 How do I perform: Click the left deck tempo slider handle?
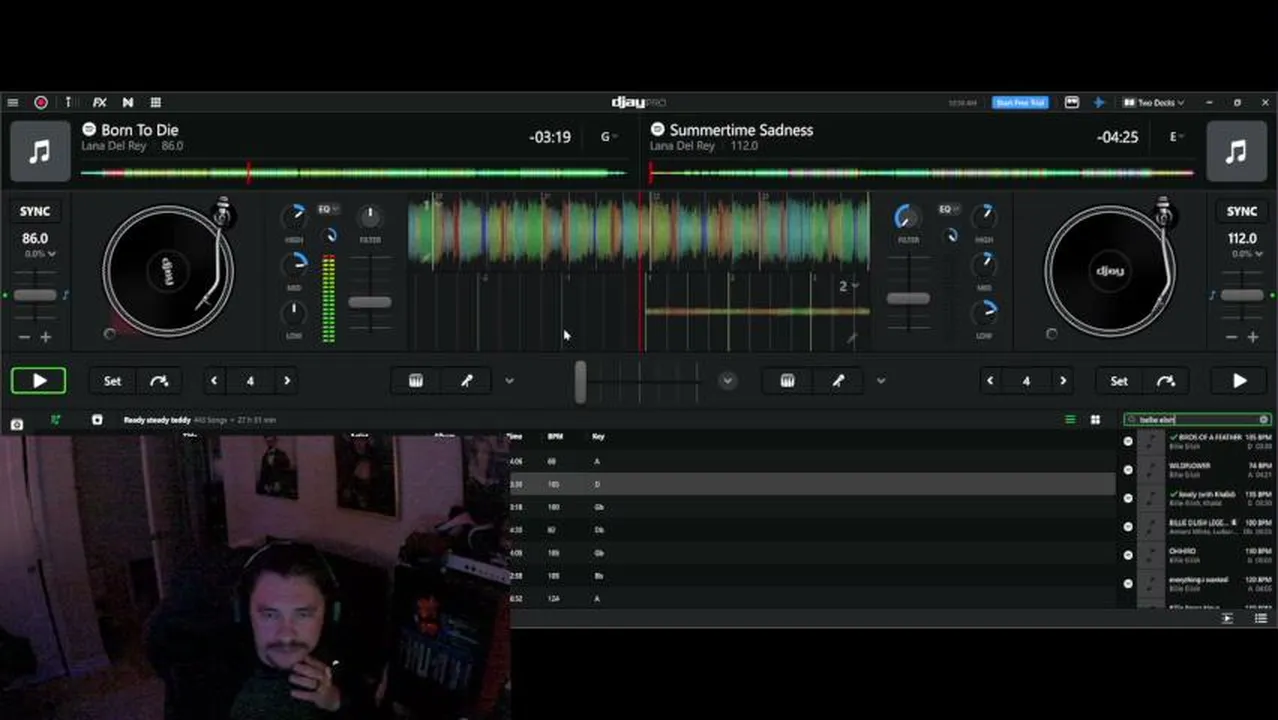click(x=35, y=295)
